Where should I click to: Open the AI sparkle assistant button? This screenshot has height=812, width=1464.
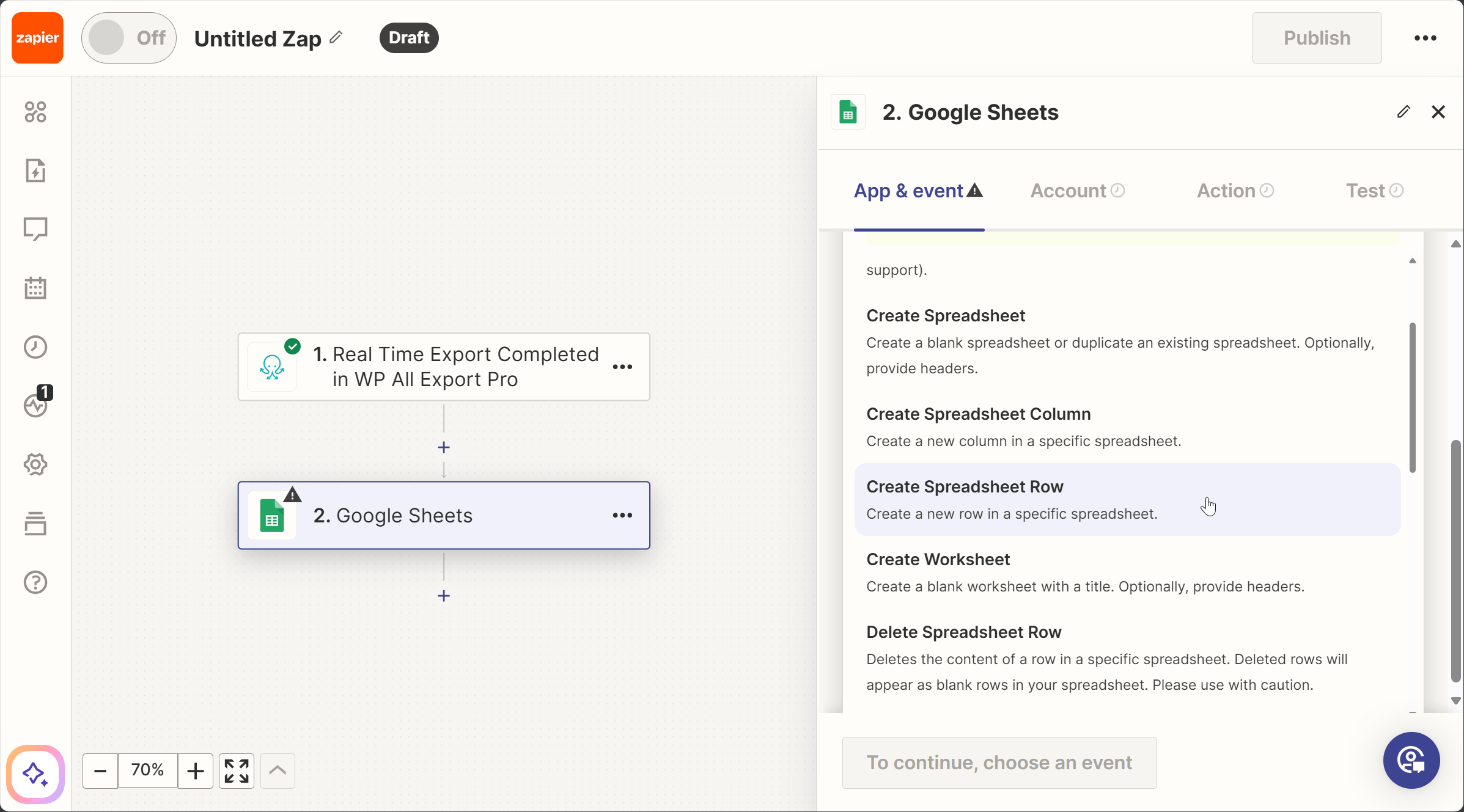pos(35,774)
